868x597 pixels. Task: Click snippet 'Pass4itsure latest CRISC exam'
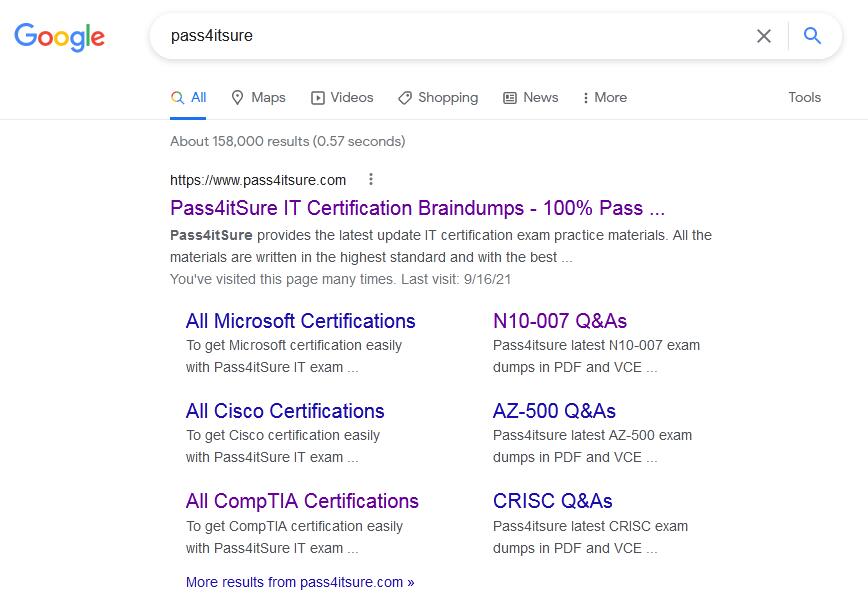(590, 526)
